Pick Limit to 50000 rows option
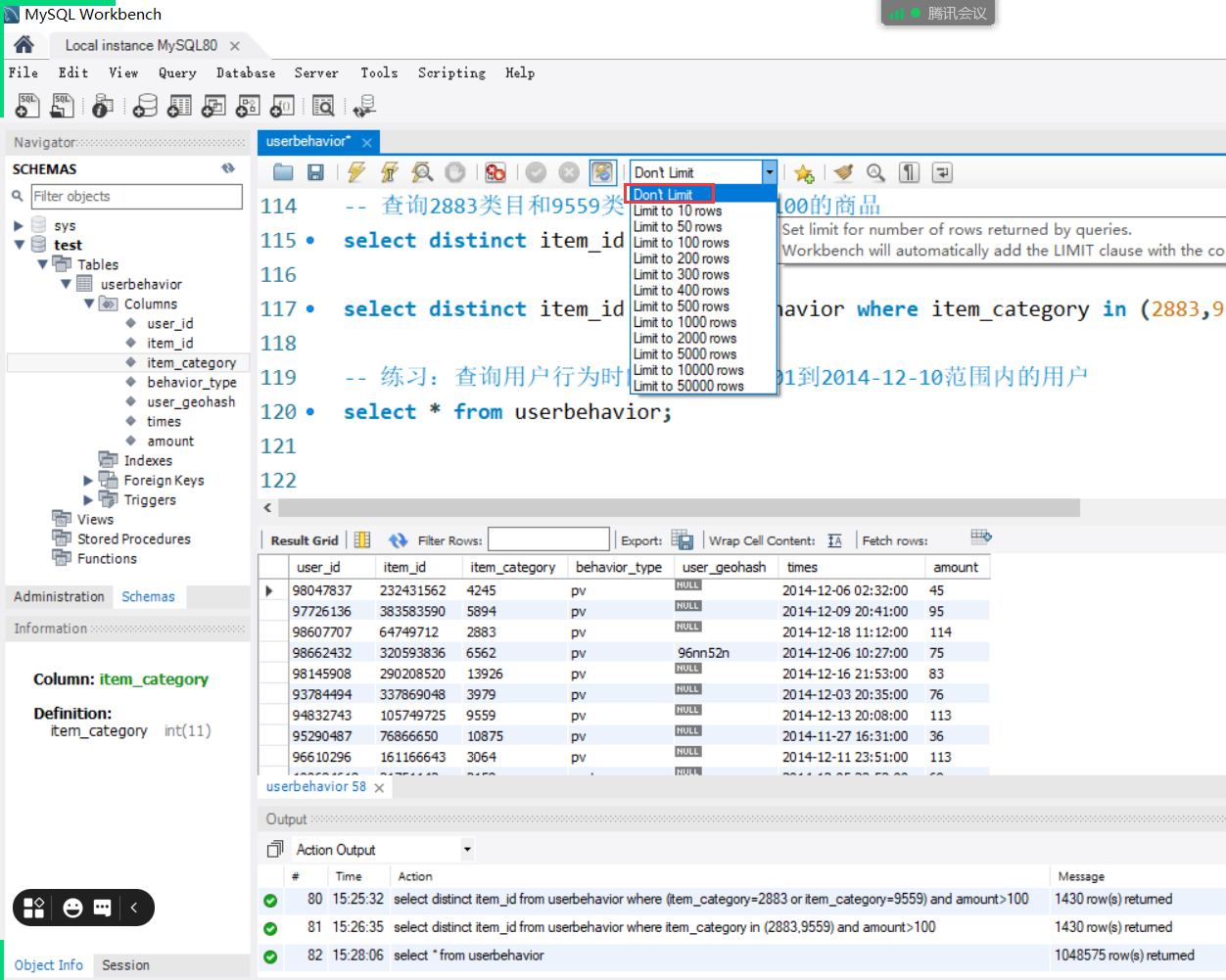This screenshot has height=980, width=1226. (x=688, y=386)
